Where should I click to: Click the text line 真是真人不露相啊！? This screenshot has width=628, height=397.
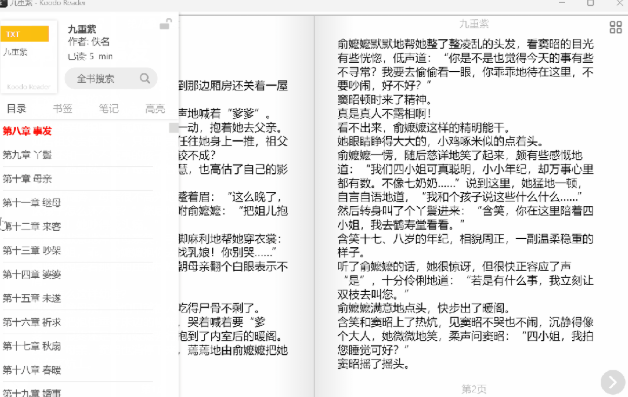tap(384, 113)
